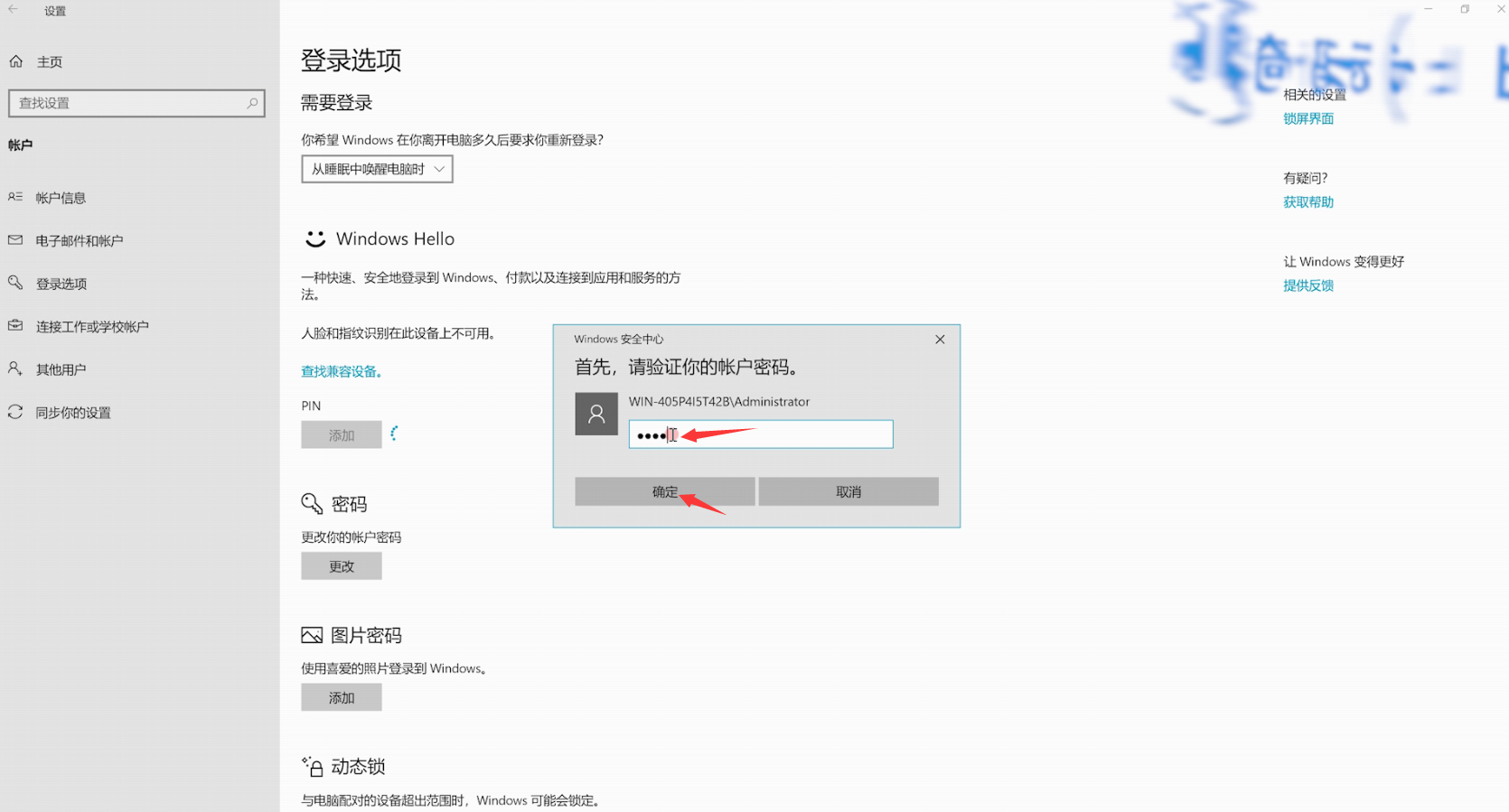Click 首先，请验证你的帐户密码 dialog heading
The image size is (1509, 812).
[687, 368]
